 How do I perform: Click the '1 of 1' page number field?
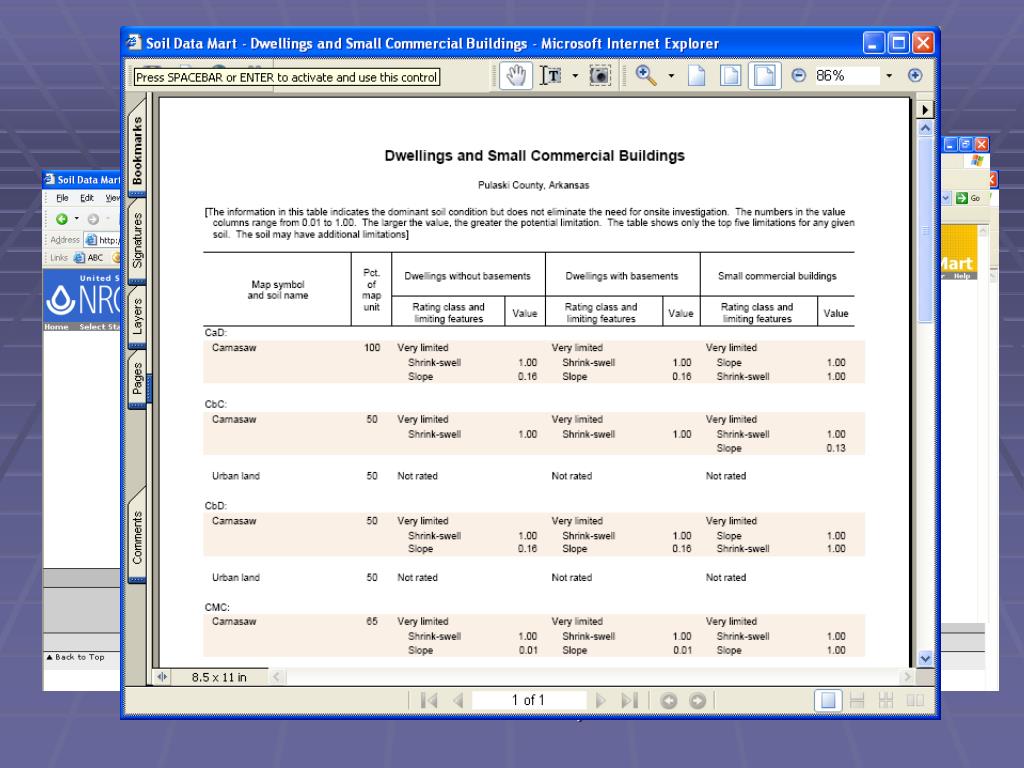(528, 700)
